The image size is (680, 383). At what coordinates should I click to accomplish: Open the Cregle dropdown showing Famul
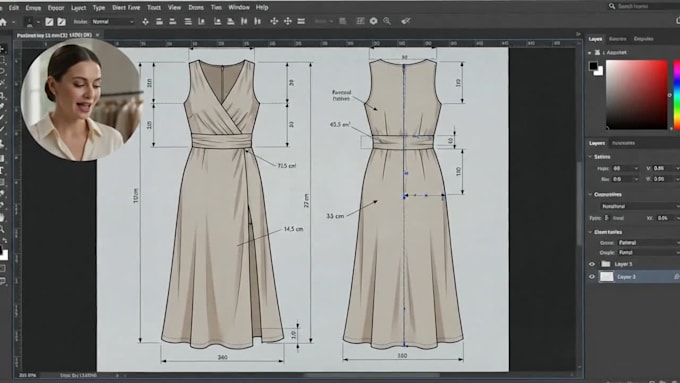point(648,252)
